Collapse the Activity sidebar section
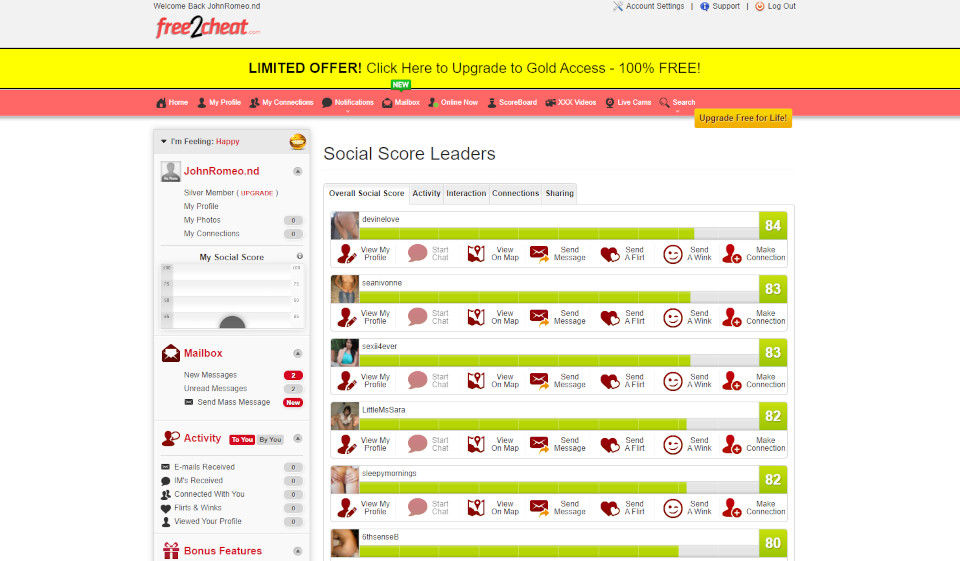960x561 pixels. click(297, 439)
